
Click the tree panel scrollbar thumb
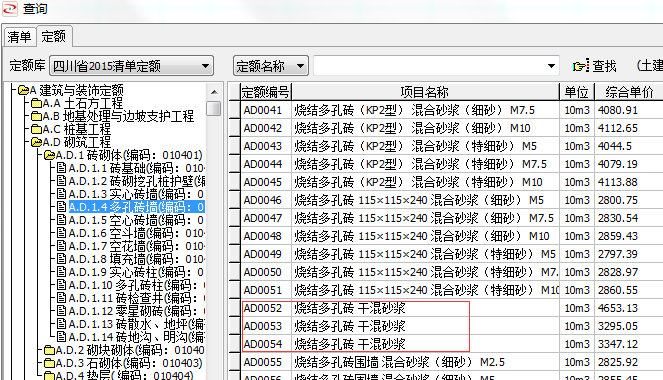(214, 108)
